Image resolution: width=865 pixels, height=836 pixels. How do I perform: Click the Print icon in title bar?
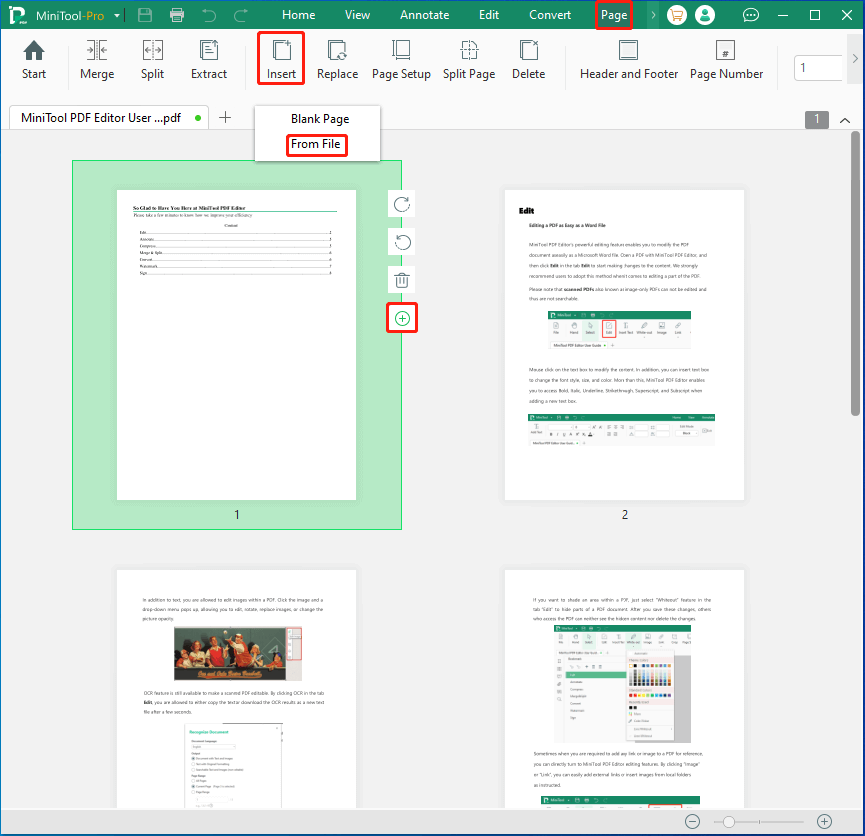pos(177,15)
